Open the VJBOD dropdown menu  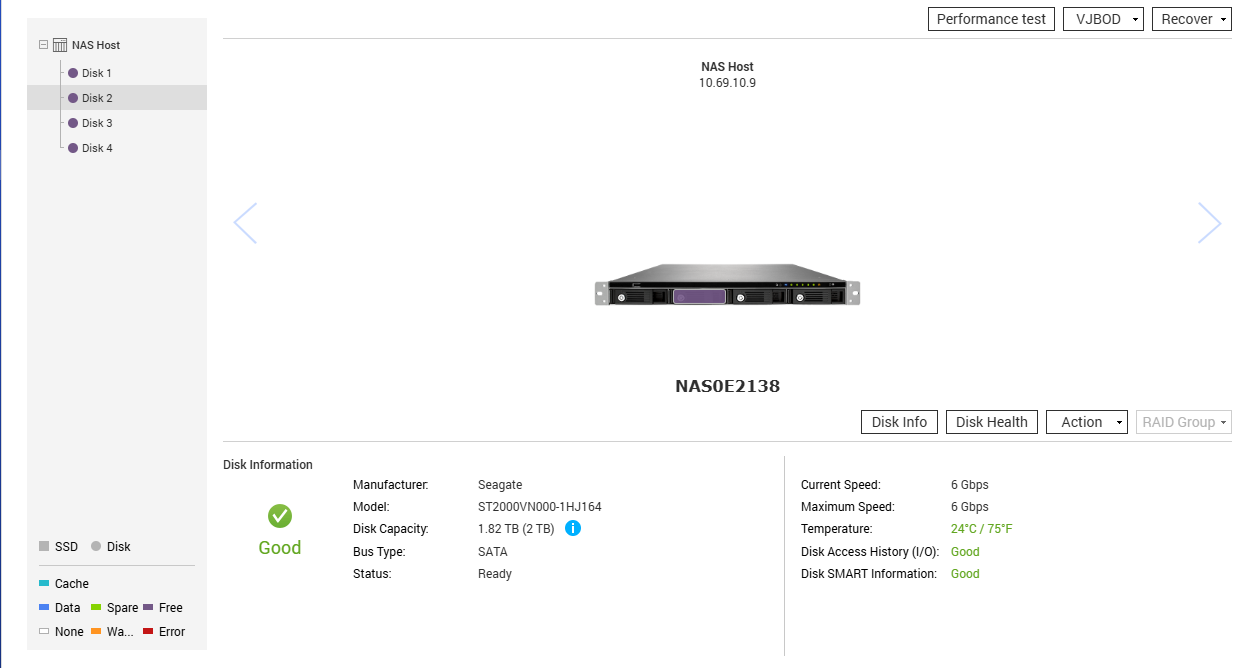pyautogui.click(x=1103, y=19)
